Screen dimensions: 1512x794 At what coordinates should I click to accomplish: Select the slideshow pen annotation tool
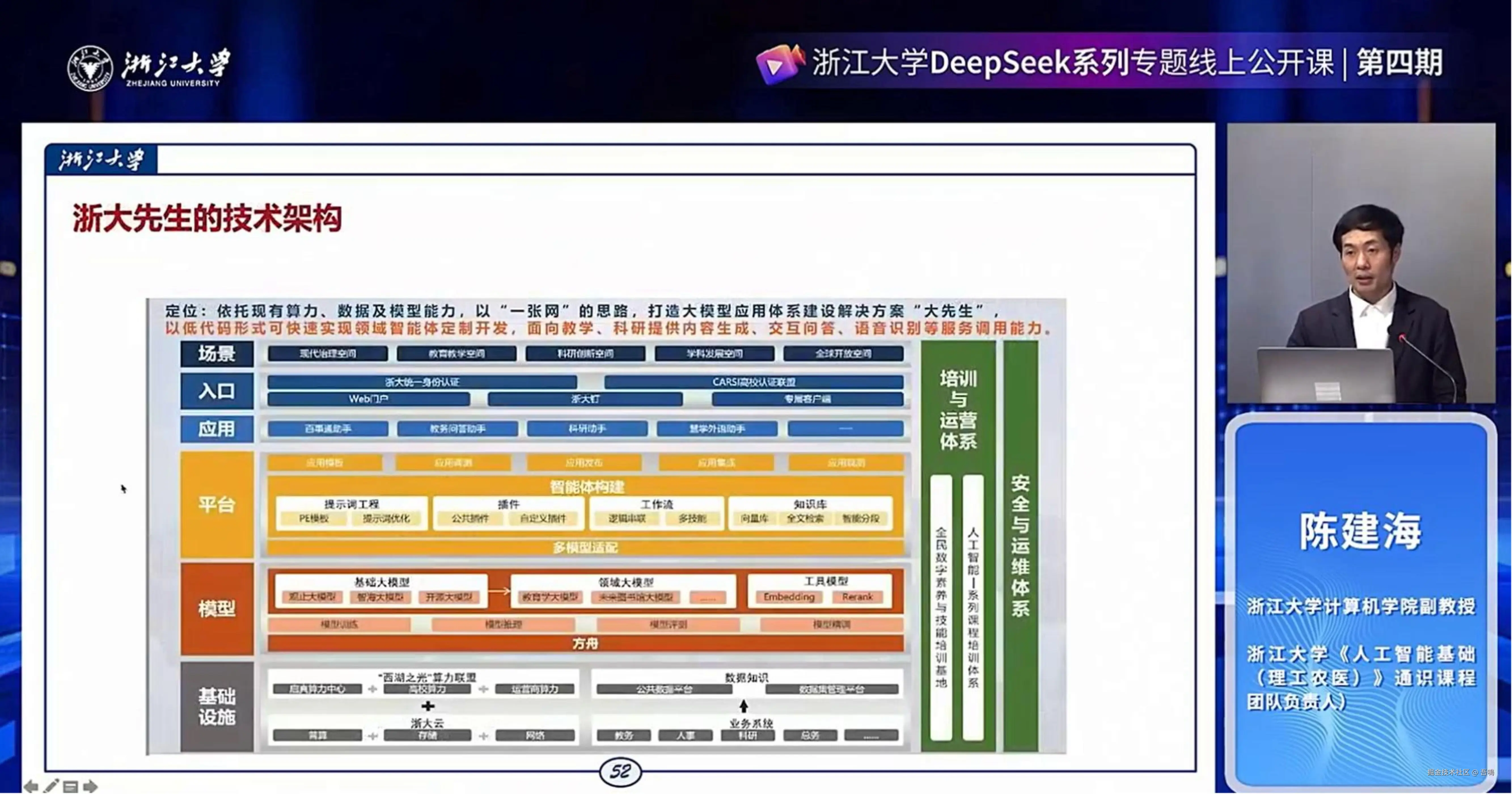[51, 786]
